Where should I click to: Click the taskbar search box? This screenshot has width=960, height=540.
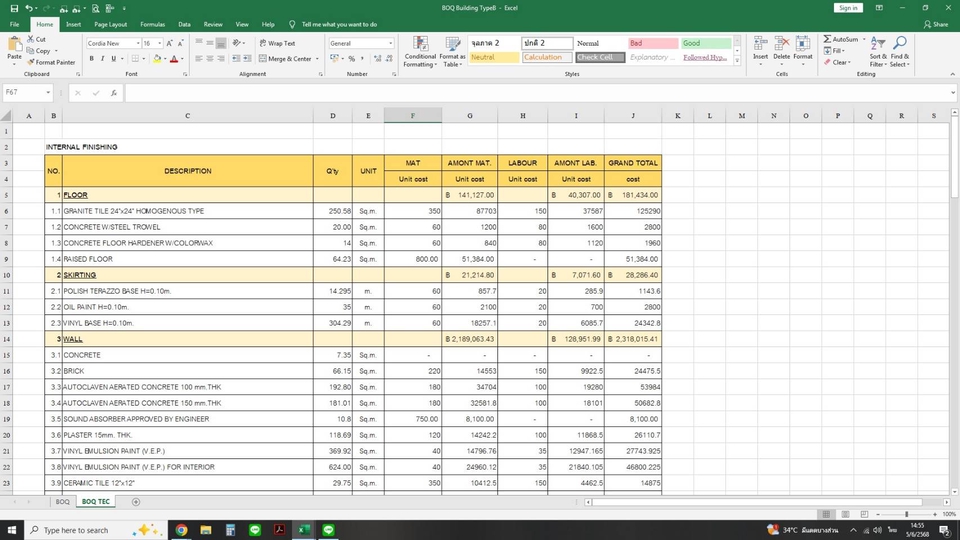pyautogui.click(x=96, y=530)
